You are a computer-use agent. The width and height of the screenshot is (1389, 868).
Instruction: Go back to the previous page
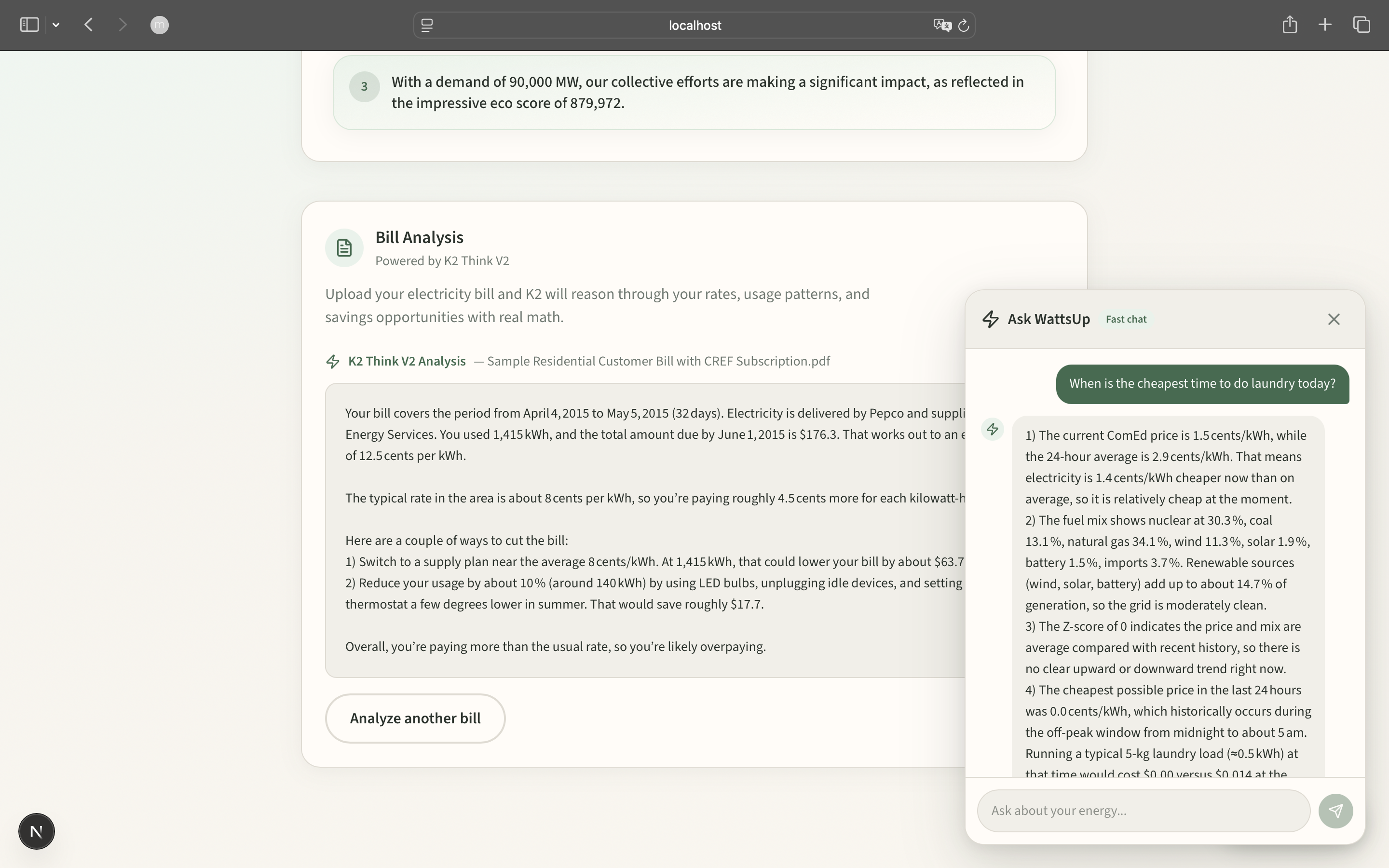point(88,25)
